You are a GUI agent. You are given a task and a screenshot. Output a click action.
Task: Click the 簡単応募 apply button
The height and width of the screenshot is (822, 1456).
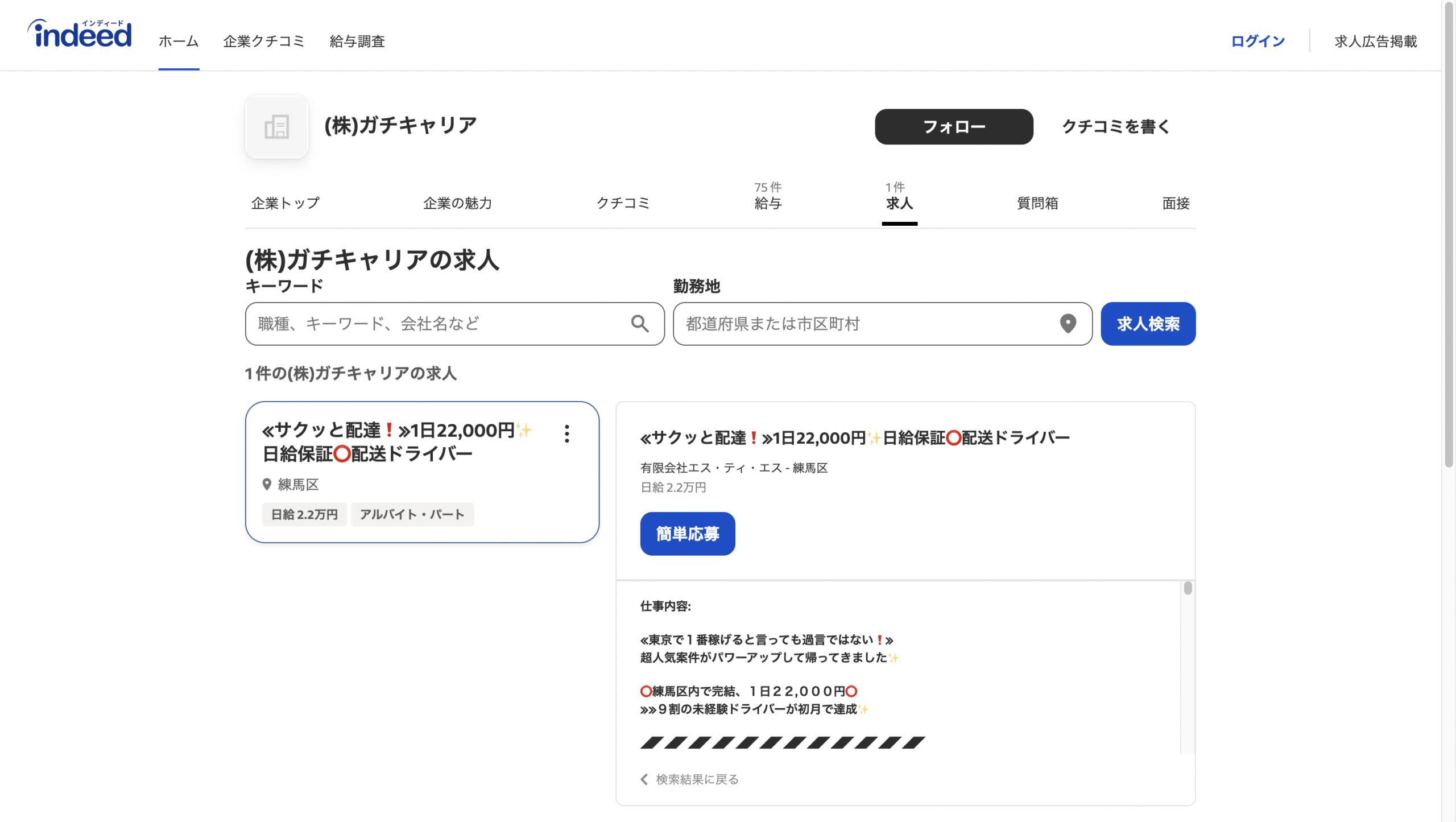pos(687,534)
